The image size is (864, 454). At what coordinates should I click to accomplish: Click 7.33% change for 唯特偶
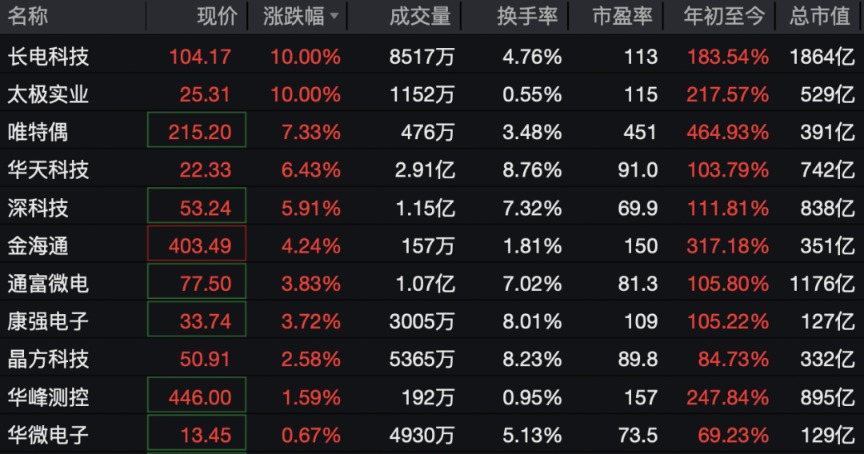tap(311, 132)
